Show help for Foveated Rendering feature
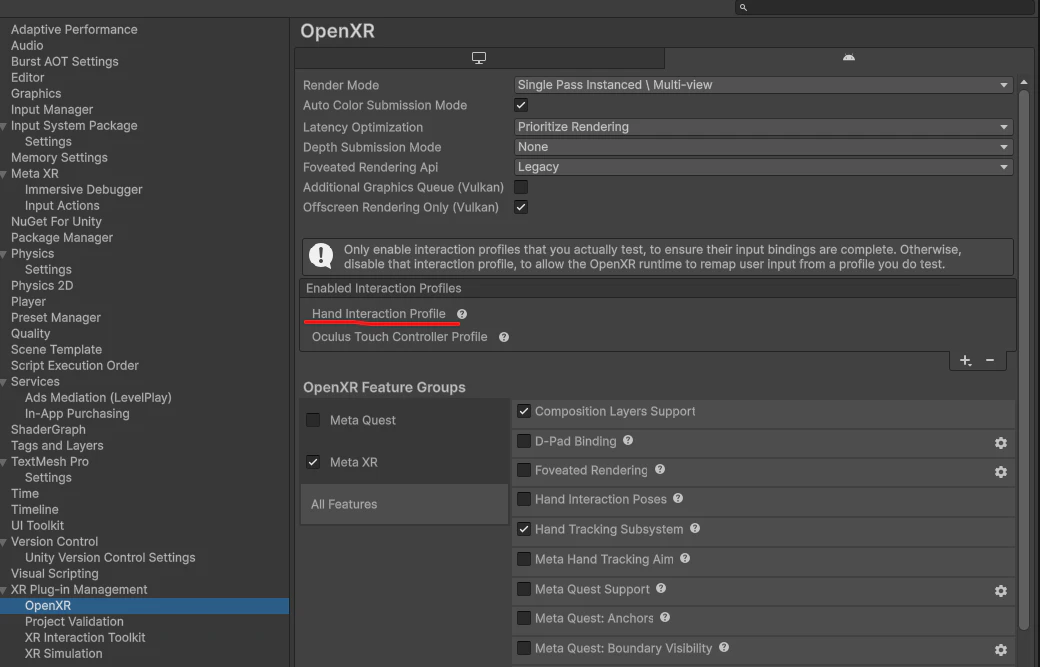 click(x=660, y=469)
